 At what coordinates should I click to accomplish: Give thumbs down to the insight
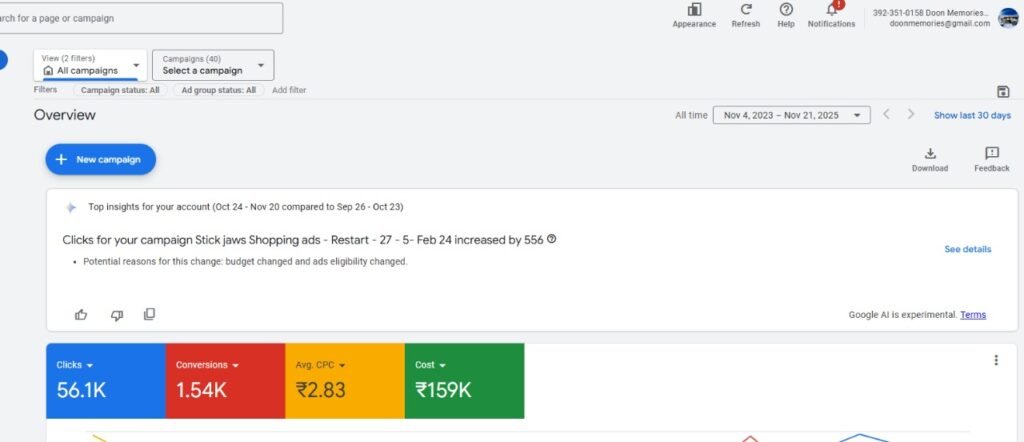pos(116,315)
